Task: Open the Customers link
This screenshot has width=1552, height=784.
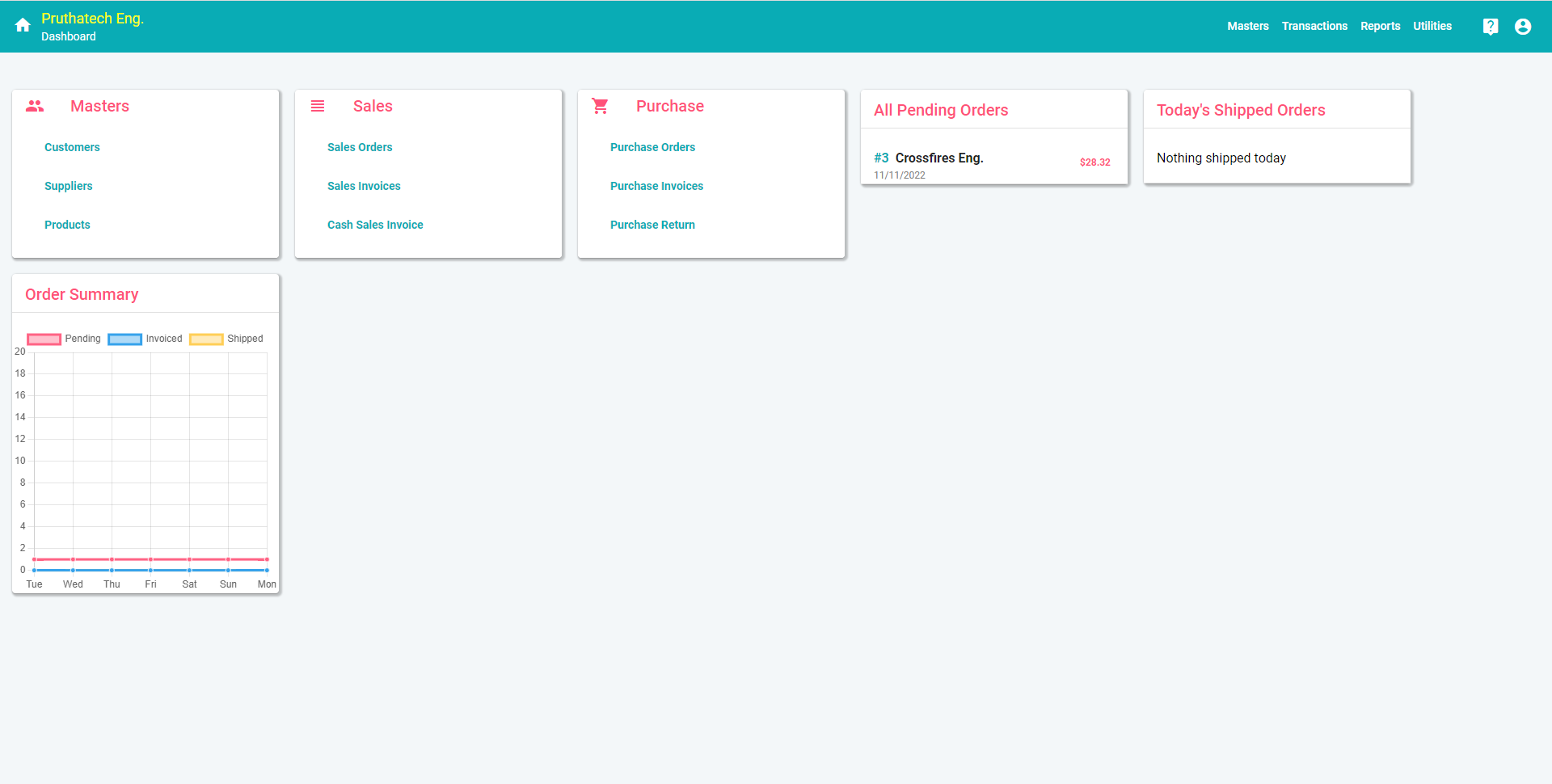Action: (x=72, y=147)
